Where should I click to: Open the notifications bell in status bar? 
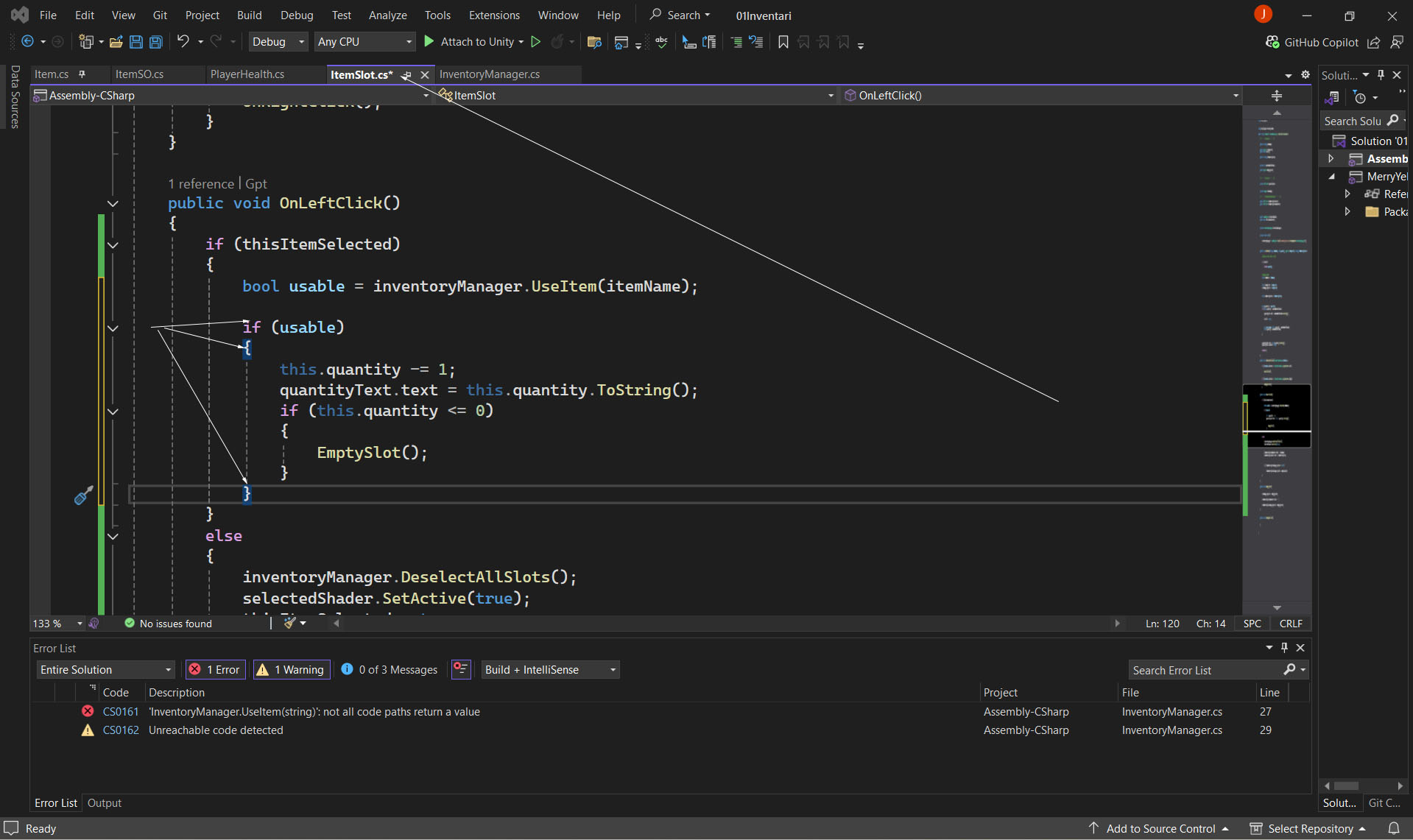(1393, 828)
